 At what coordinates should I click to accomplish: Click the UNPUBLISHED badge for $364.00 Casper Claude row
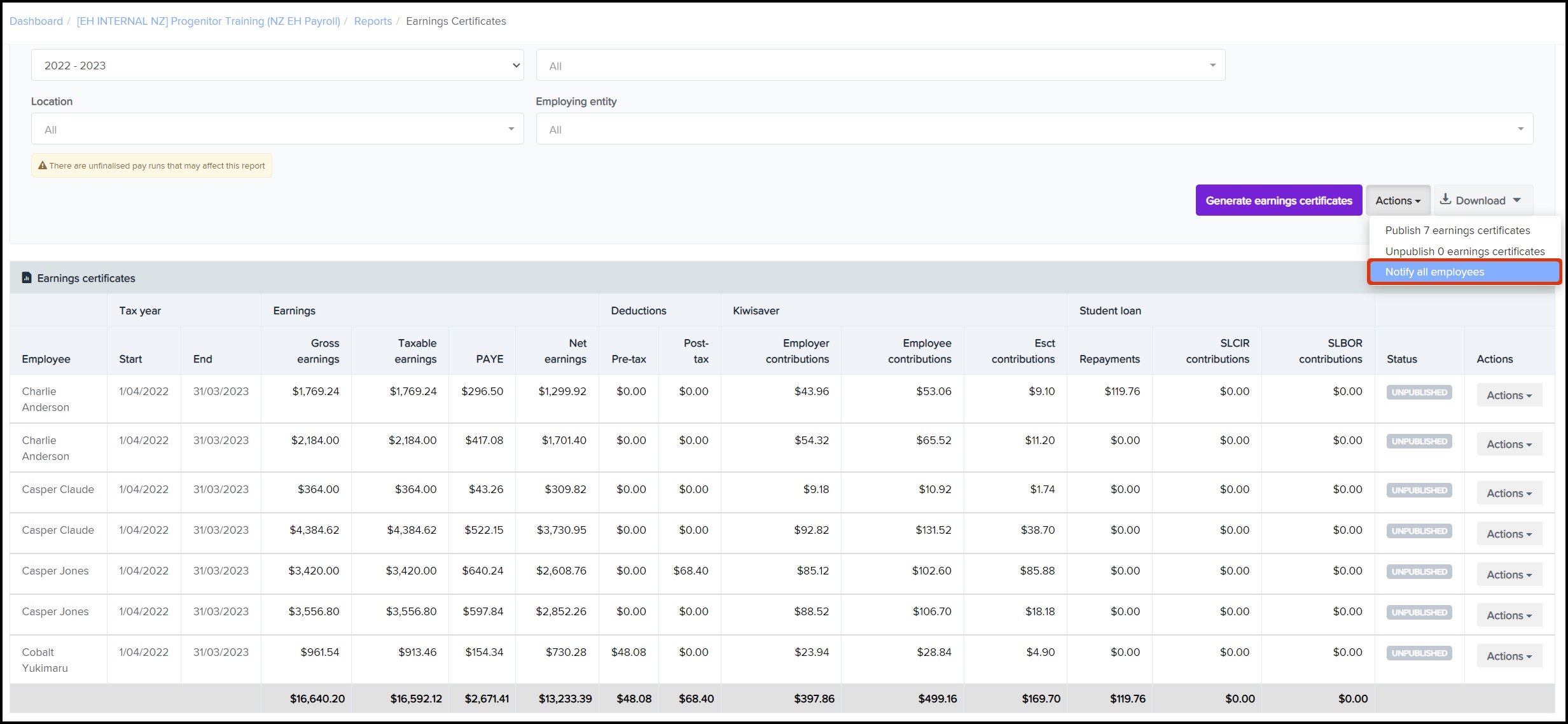(1419, 491)
